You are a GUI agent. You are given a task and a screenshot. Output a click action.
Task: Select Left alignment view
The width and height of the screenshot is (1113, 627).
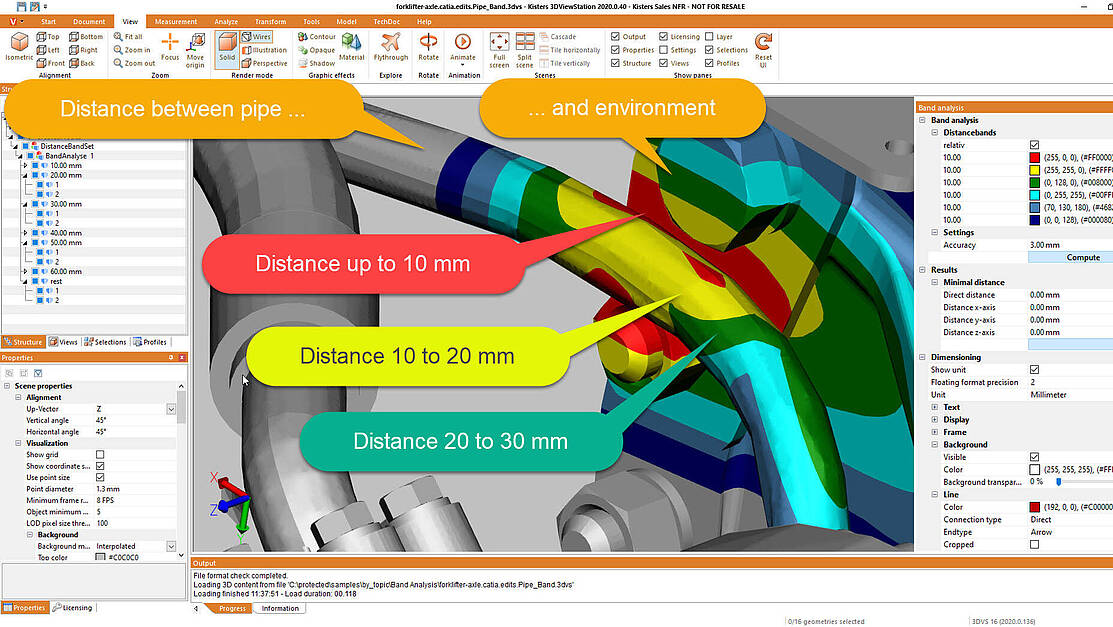tap(48, 50)
